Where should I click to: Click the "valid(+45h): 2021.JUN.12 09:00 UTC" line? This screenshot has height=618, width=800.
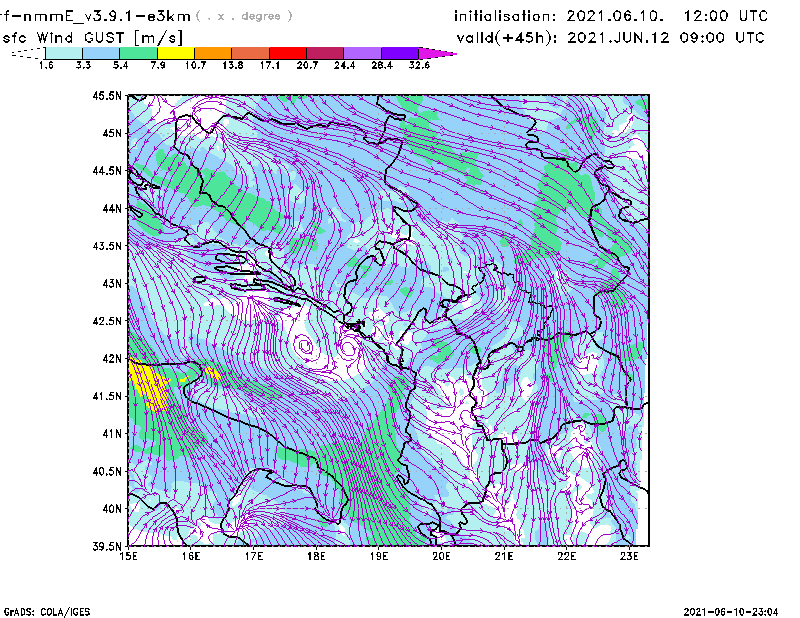coord(611,38)
